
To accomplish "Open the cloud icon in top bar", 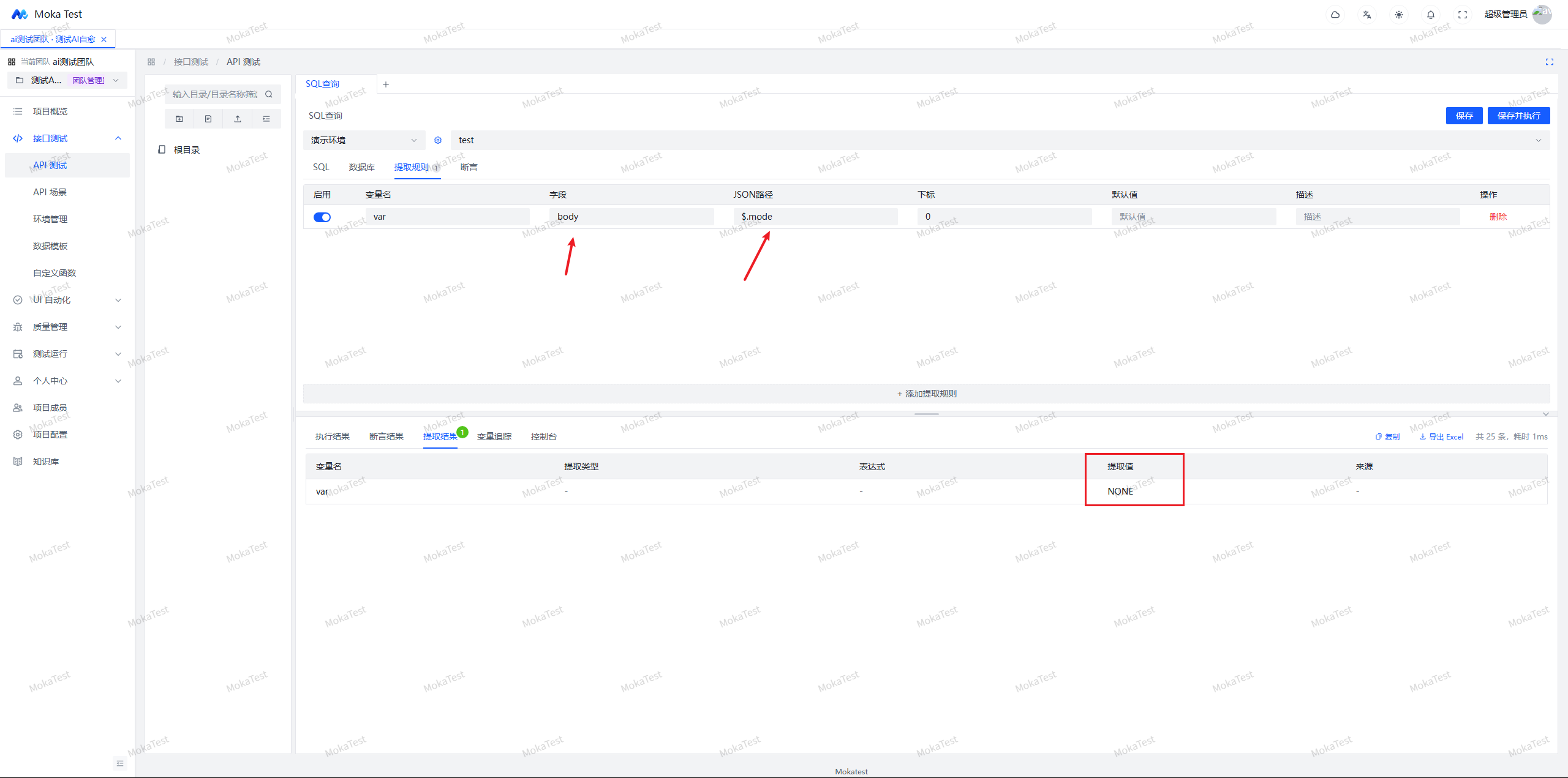I will click(x=1335, y=15).
